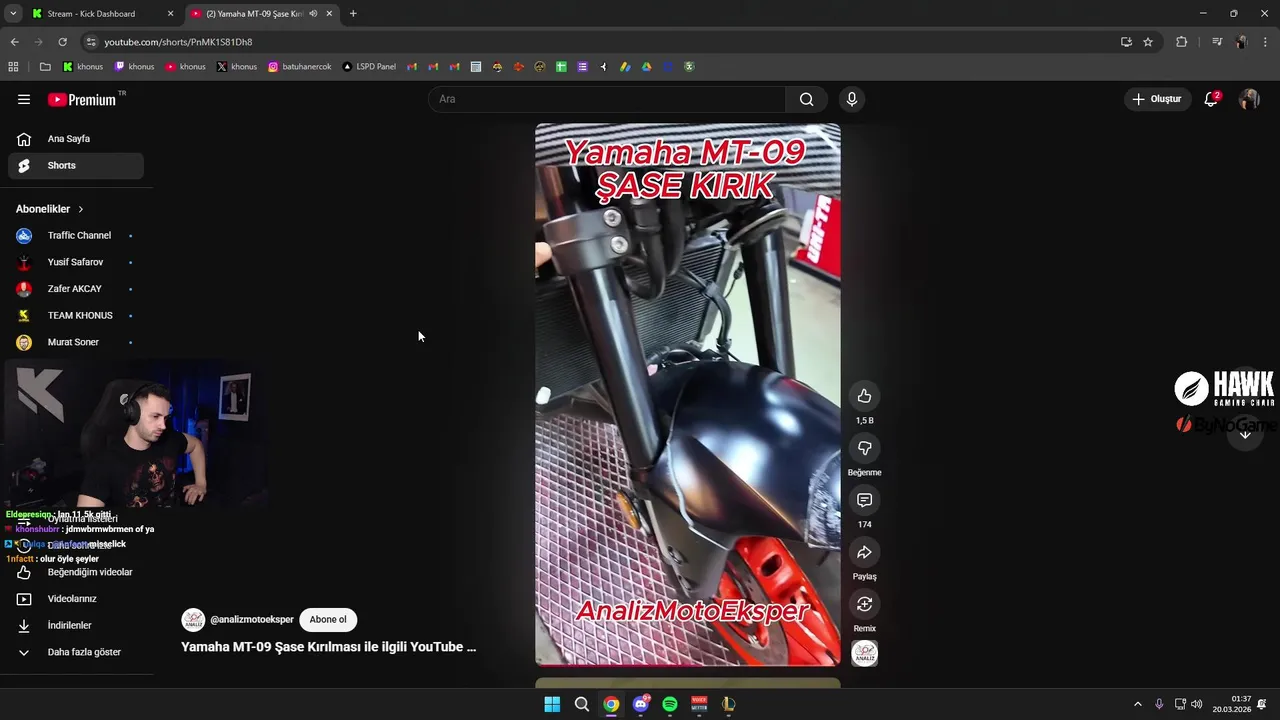
Task: Expand Daha fazla göster in sidebar
Action: point(76,652)
